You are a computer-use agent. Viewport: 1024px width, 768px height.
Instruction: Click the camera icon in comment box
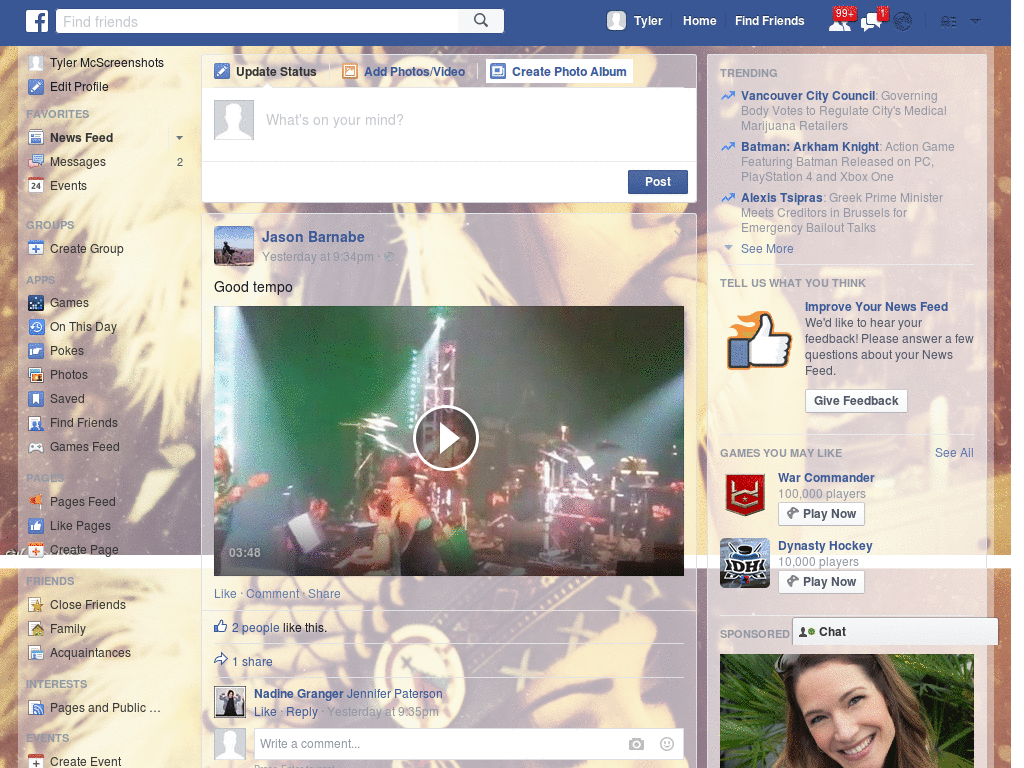click(636, 744)
